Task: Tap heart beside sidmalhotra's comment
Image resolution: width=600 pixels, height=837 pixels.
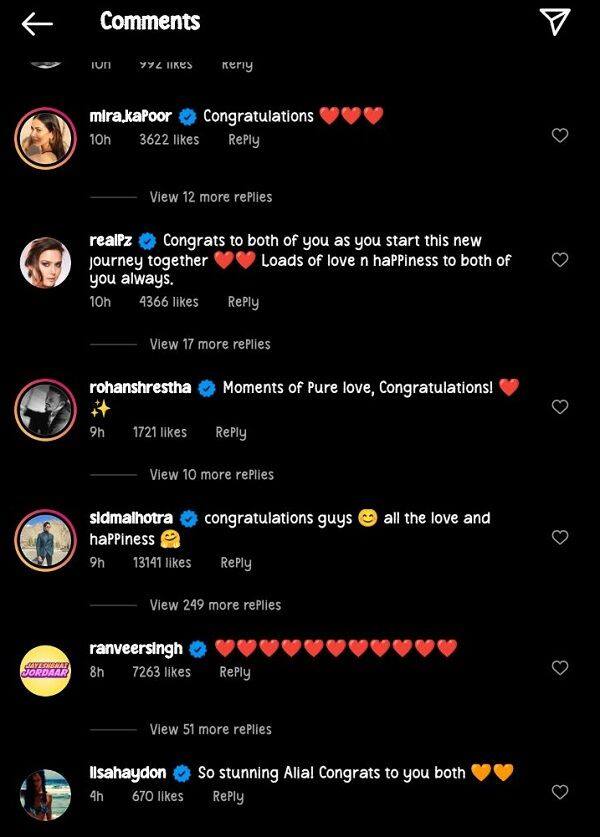Action: [560, 537]
